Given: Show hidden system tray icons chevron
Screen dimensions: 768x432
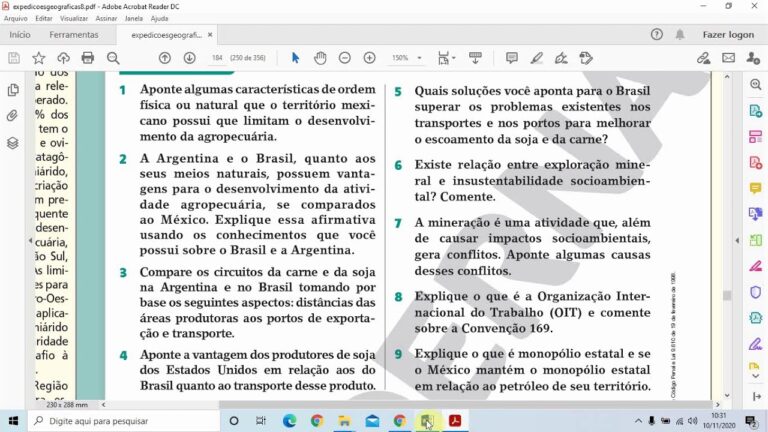Looking at the screenshot, I should (x=638, y=421).
